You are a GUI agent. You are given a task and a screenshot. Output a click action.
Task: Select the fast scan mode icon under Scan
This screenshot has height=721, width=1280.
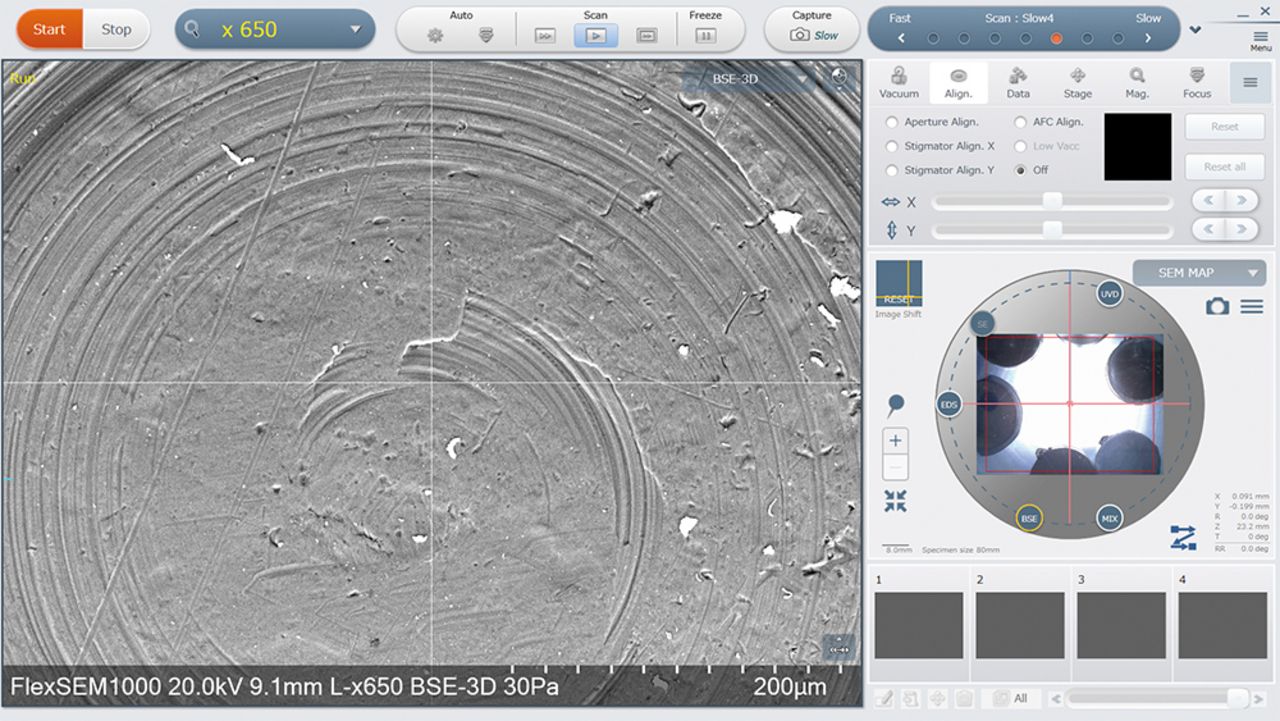click(545, 36)
